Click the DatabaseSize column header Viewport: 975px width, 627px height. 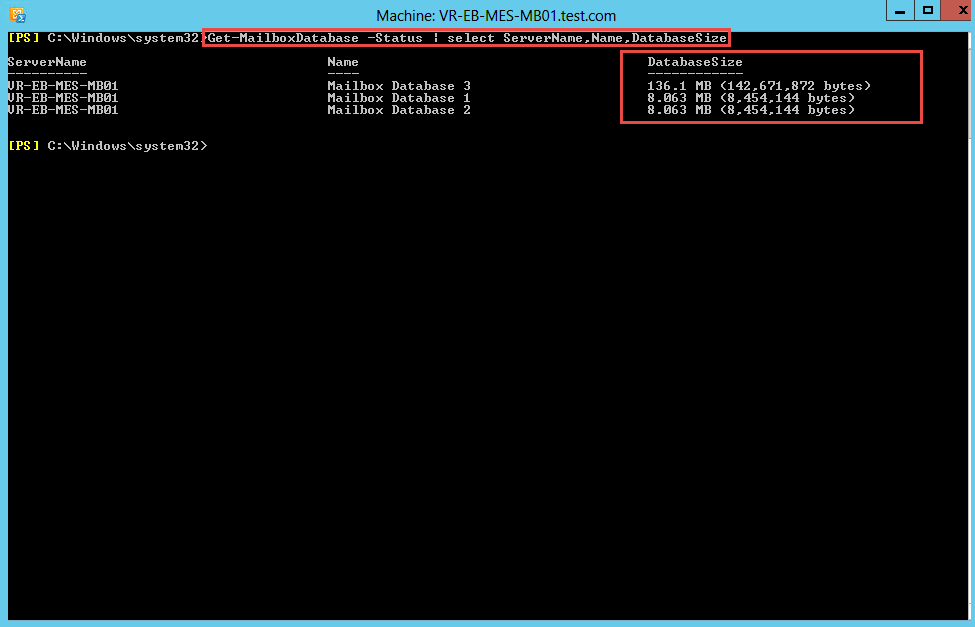pos(695,62)
